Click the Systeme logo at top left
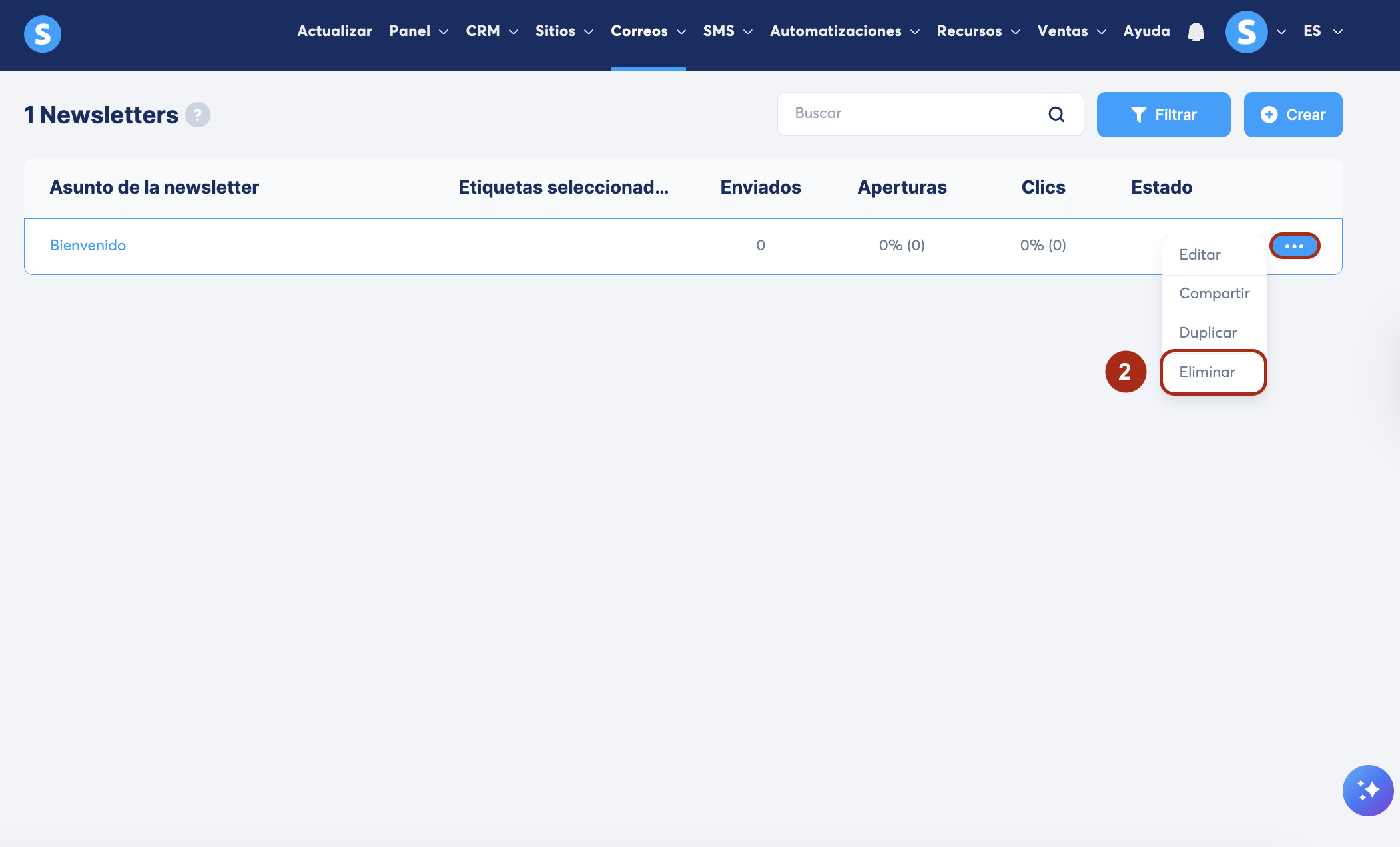Image resolution: width=1400 pixels, height=847 pixels. pyautogui.click(x=43, y=33)
